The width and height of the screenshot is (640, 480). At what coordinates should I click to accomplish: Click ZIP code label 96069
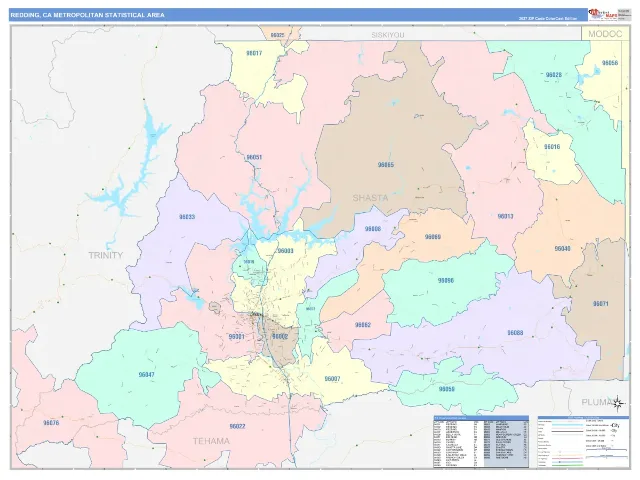(433, 237)
